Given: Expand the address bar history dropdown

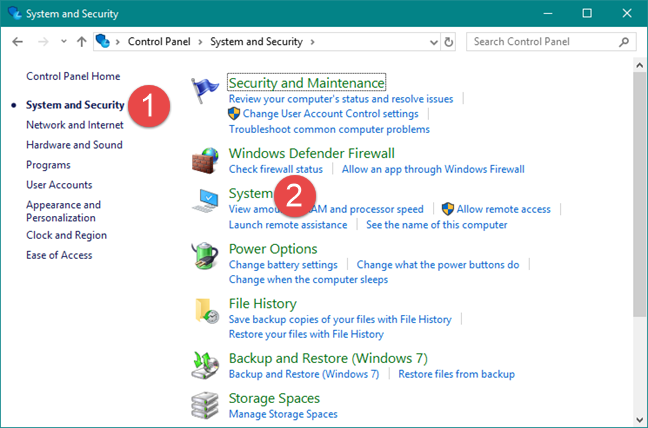Looking at the screenshot, I should [x=434, y=42].
